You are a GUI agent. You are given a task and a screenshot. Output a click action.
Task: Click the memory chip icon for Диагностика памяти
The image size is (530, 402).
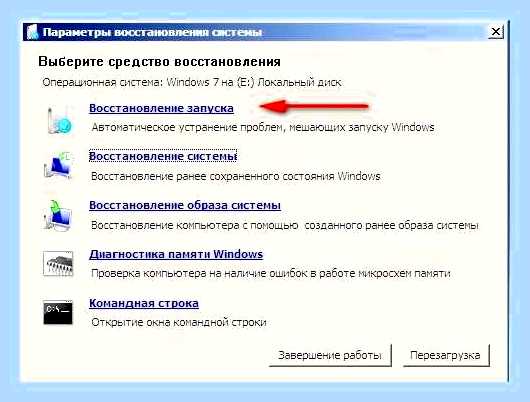[x=58, y=263]
